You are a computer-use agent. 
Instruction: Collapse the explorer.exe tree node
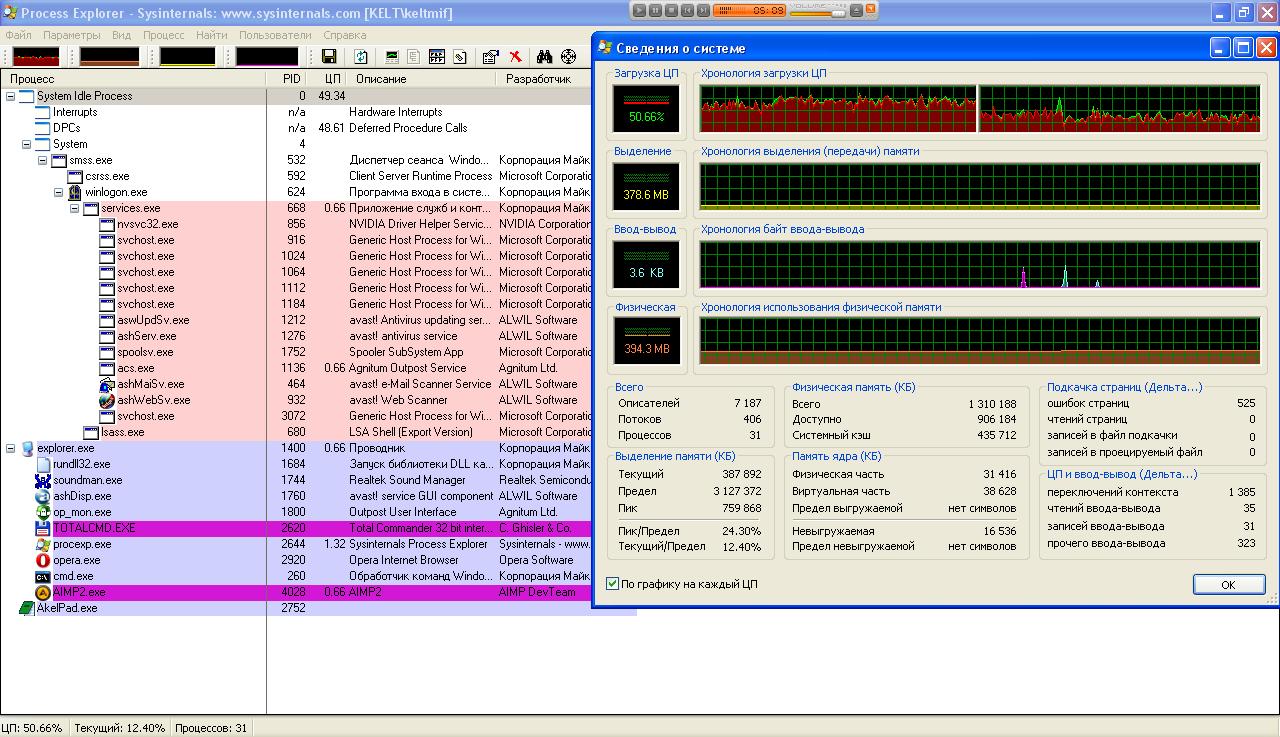click(x=10, y=448)
